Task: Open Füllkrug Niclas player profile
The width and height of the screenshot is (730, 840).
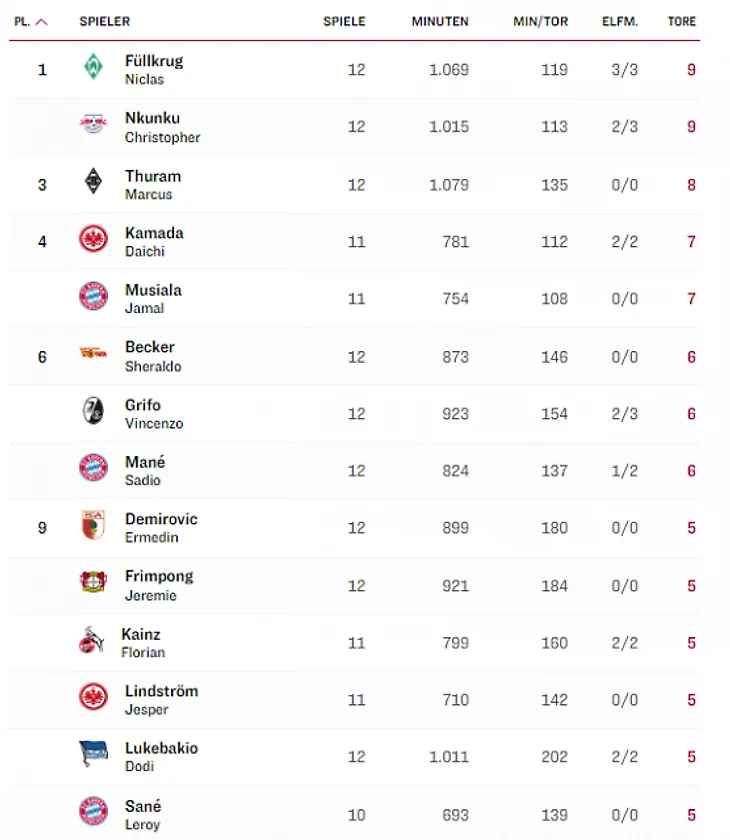Action: 154,70
